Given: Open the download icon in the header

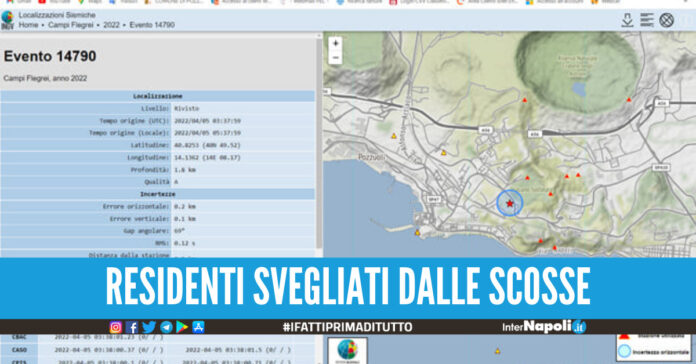Looking at the screenshot, I should [627, 20].
